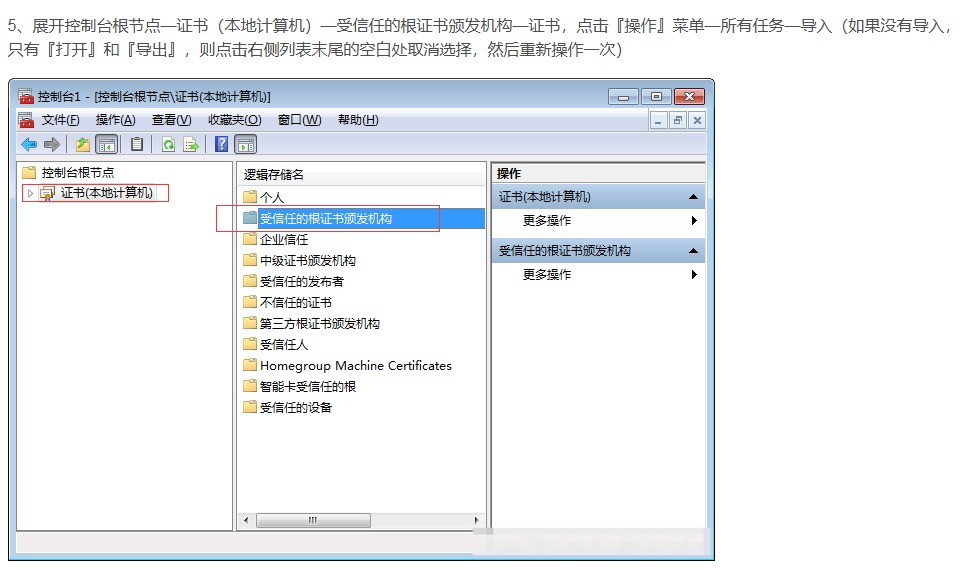Image resolution: width=968 pixels, height=570 pixels.
Task: Click the blue Help question mark icon
Action: point(221,144)
